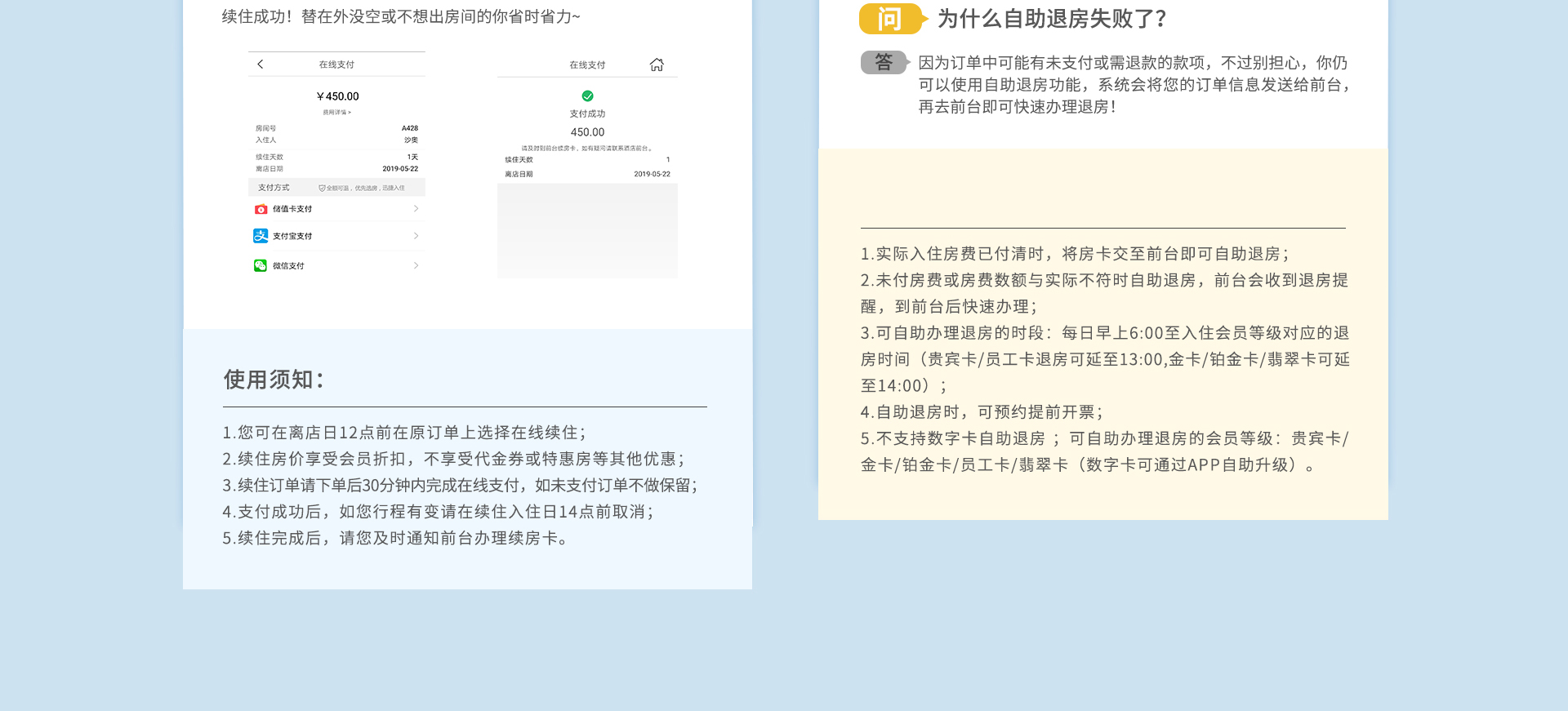
Task: Click the yellow 问 question badge
Action: 891,19
